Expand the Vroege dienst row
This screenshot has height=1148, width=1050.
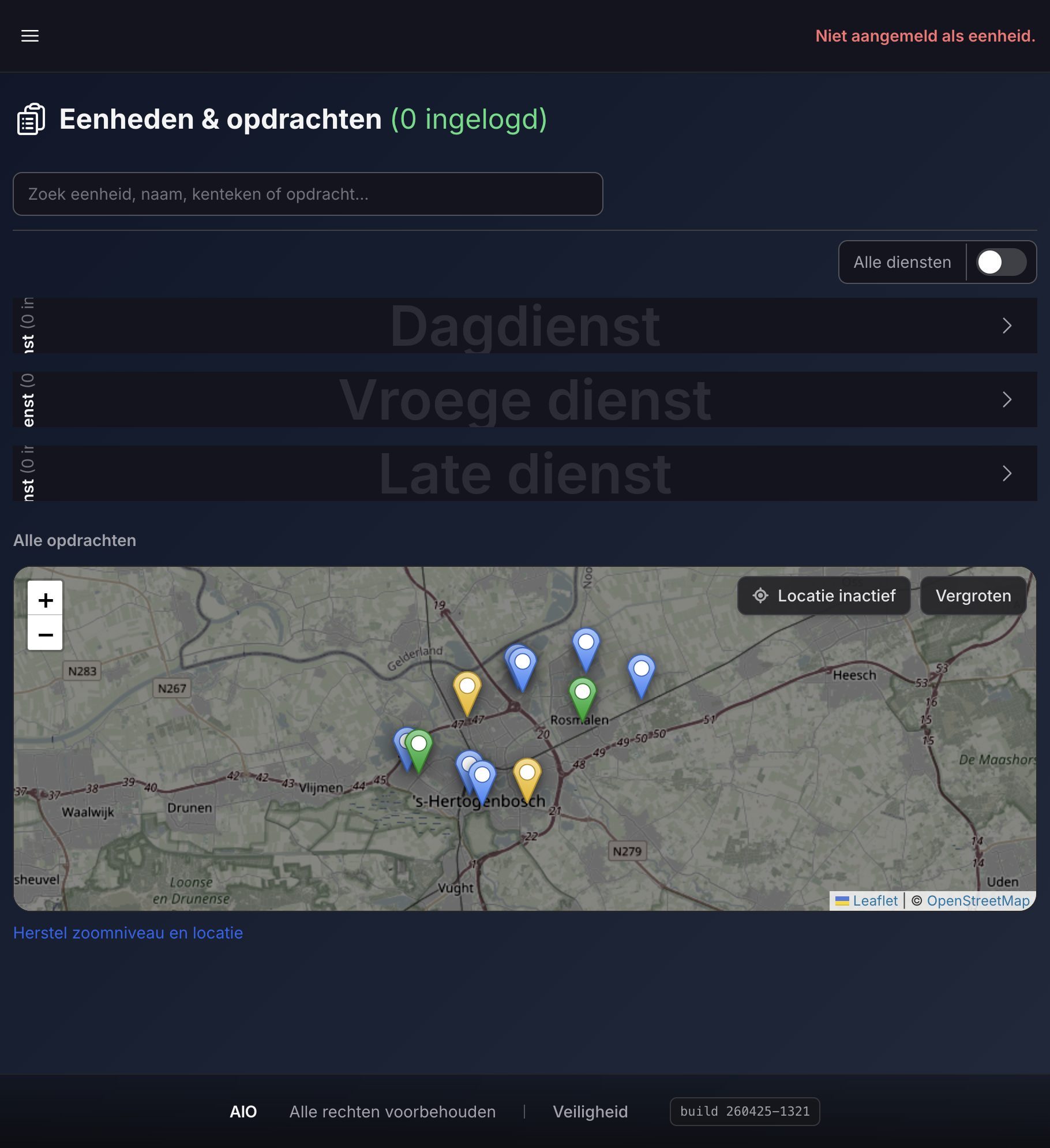click(x=1007, y=399)
